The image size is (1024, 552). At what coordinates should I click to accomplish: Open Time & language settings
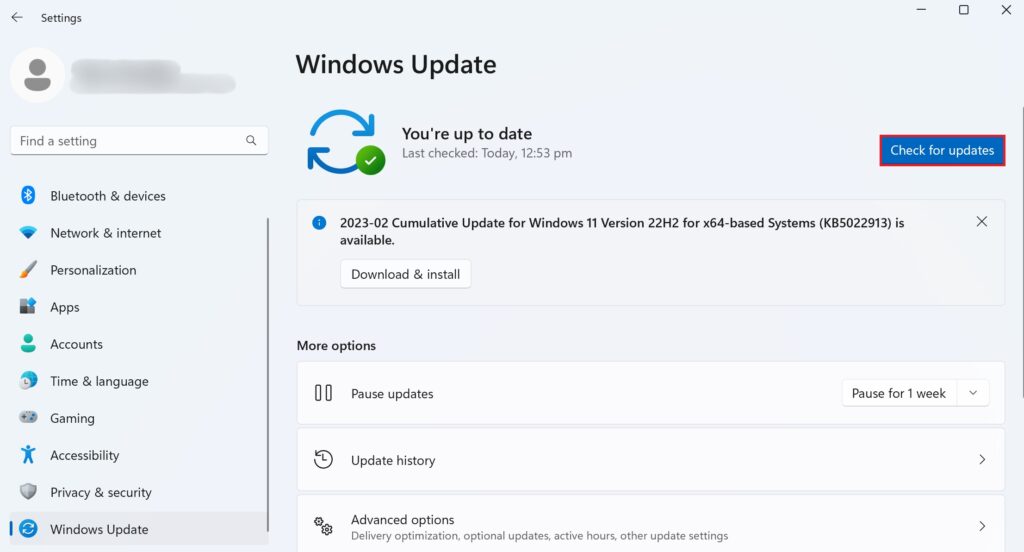[138, 381]
